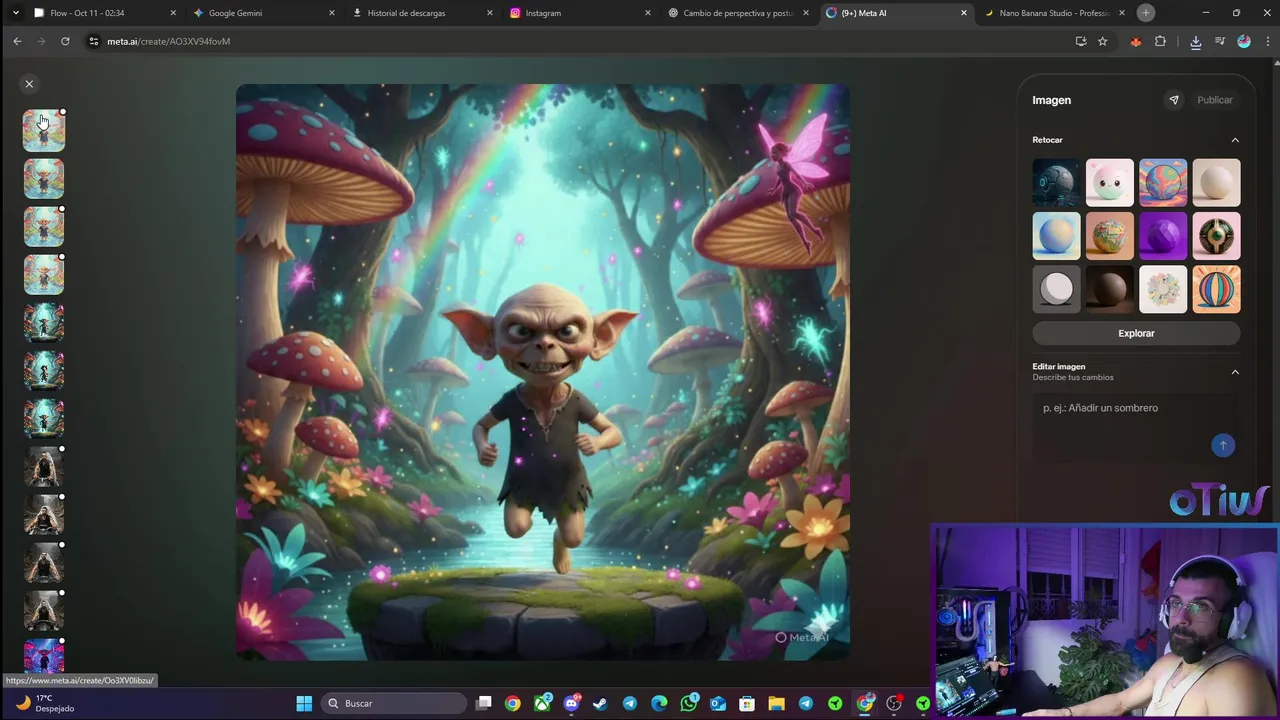Open the MetaMask fox extension
The image size is (1280, 720).
1135,41
